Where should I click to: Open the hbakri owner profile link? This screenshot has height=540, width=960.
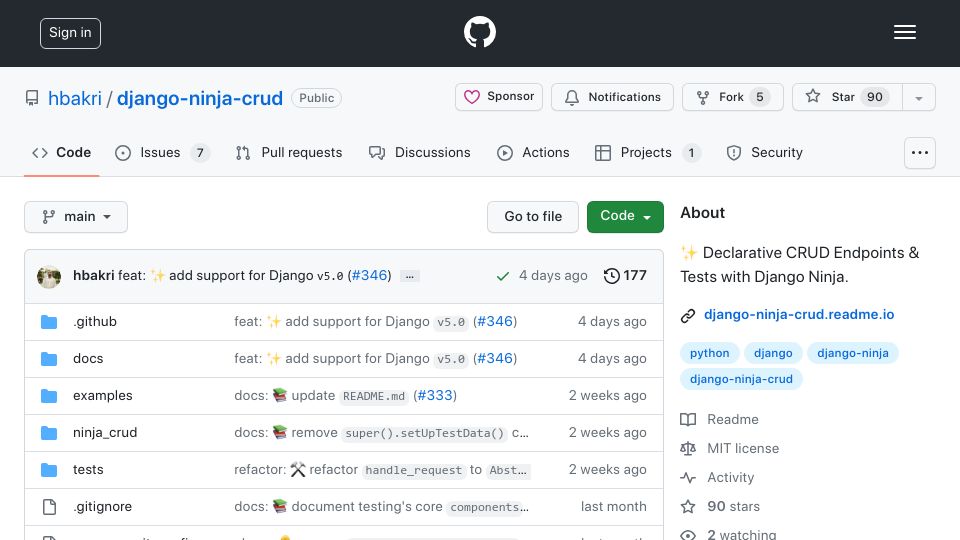[x=75, y=98]
